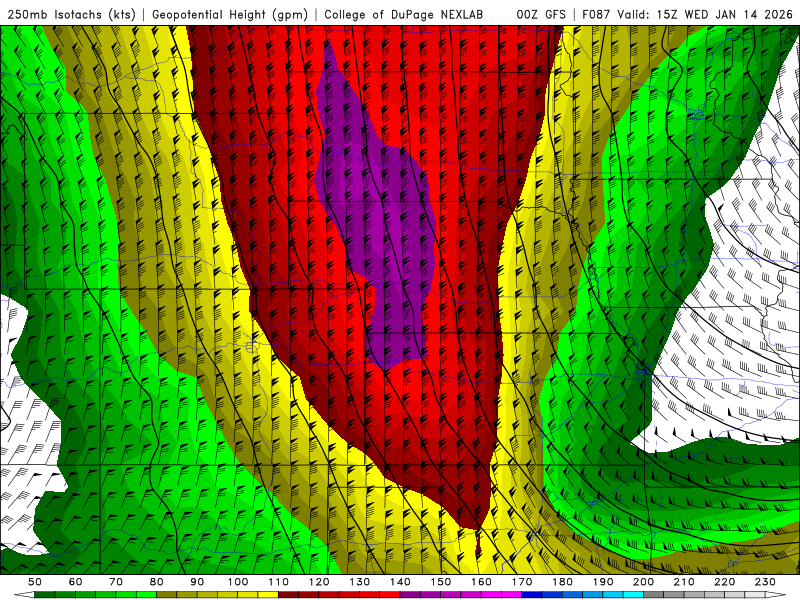Click the 210 value on the color scale
The height and width of the screenshot is (600, 800).
point(685,582)
